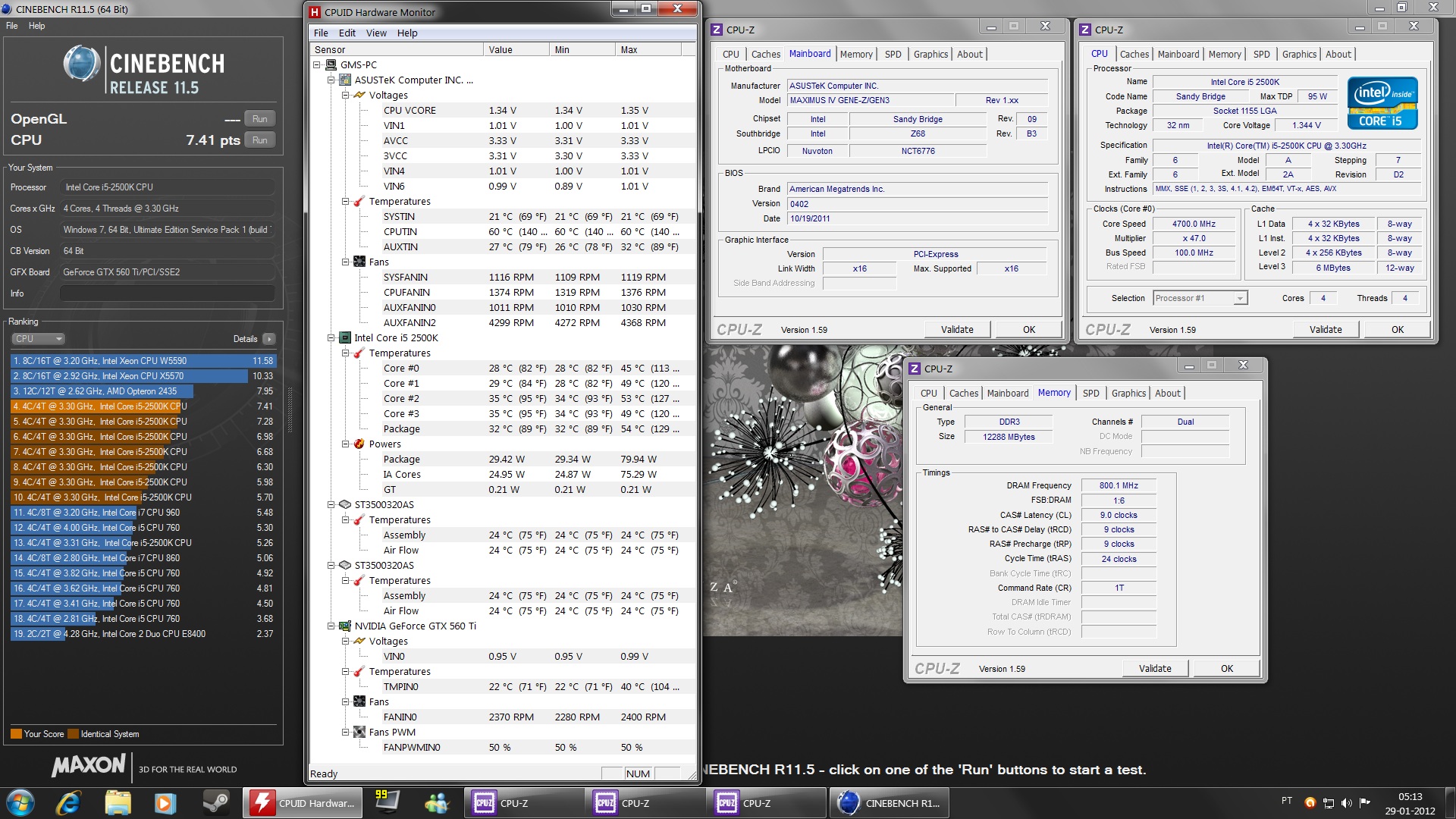Click the power icon next to Powers section
This screenshot has height=819, width=1456.
pos(358,444)
